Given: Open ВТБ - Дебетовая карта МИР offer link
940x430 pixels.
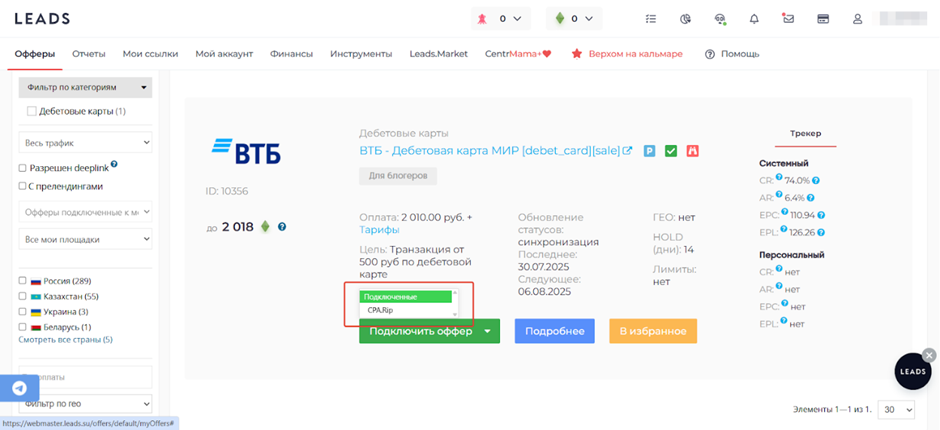Looking at the screenshot, I should 489,151.
